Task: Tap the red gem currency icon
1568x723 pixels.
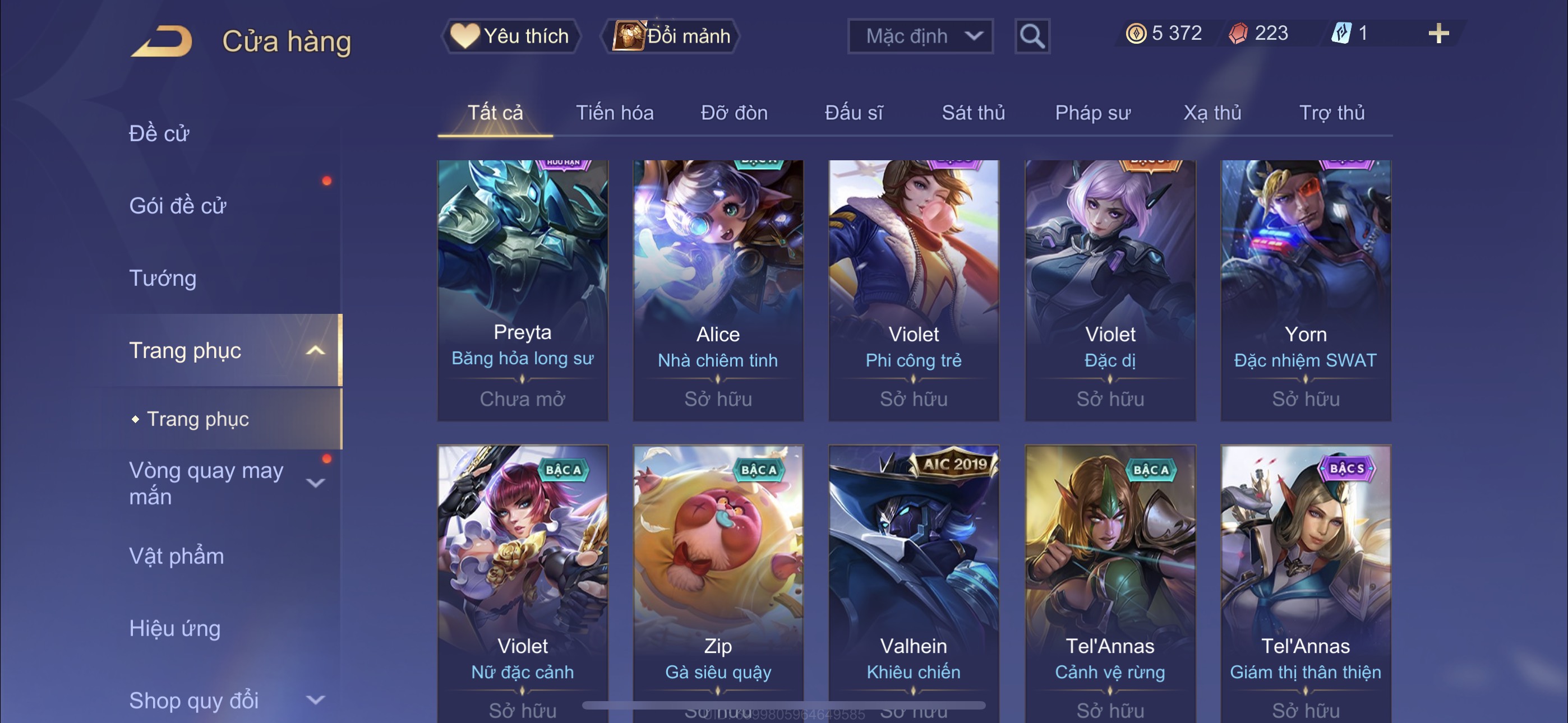Action: pyautogui.click(x=1238, y=34)
